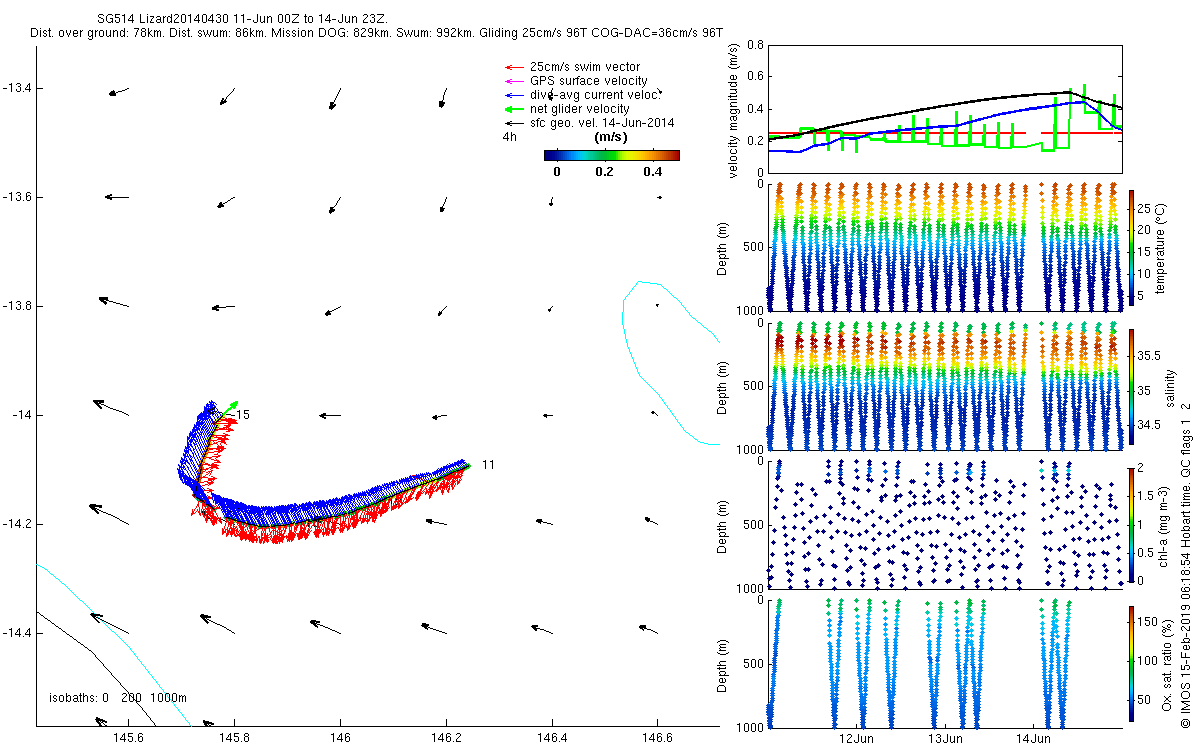Click the '146.4' longitude tick
Viewport: 1200px width, 750px height.
(x=552, y=738)
